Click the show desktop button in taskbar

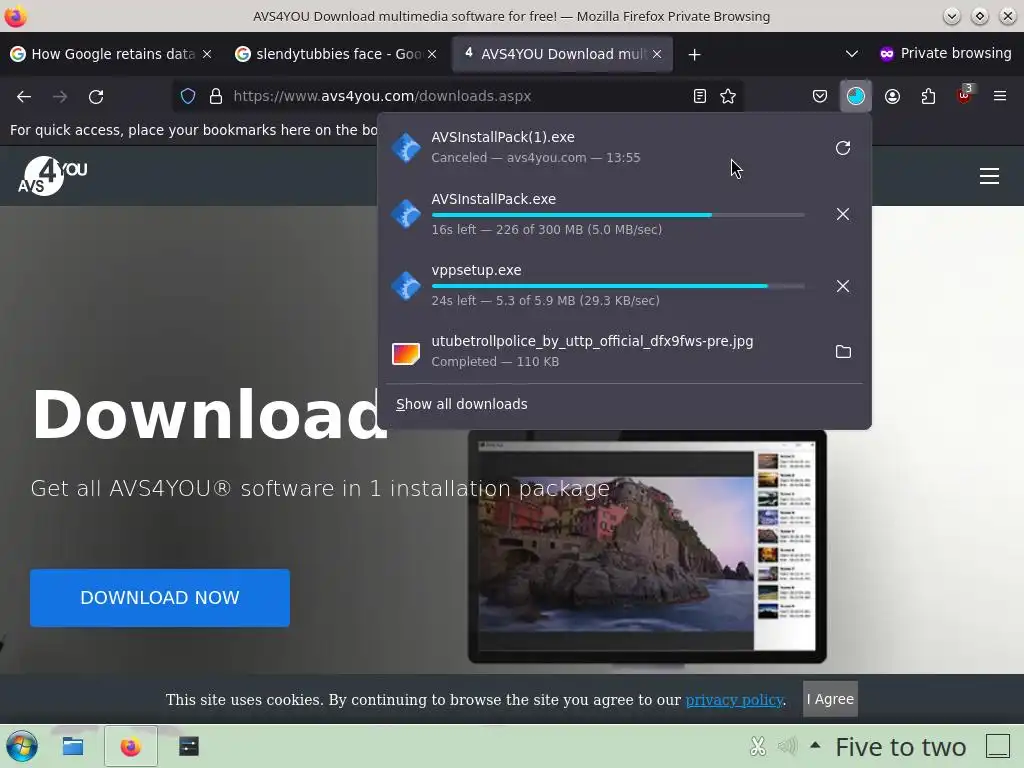coord(998,746)
